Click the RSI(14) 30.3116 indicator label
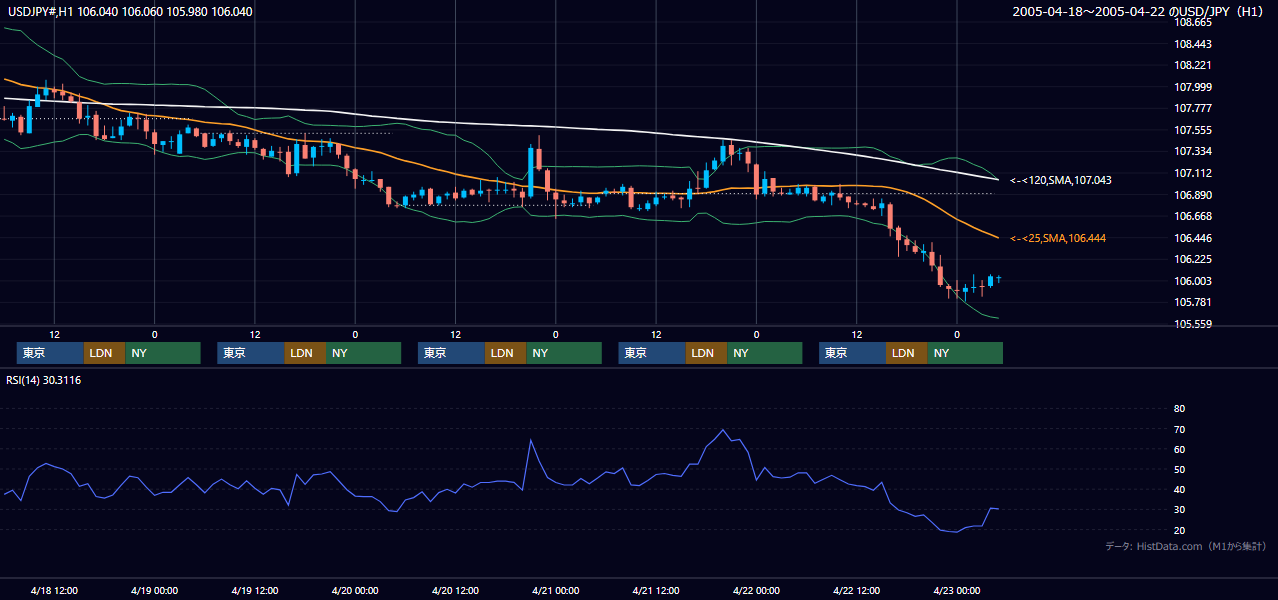This screenshot has height=600, width=1278. tap(45, 380)
